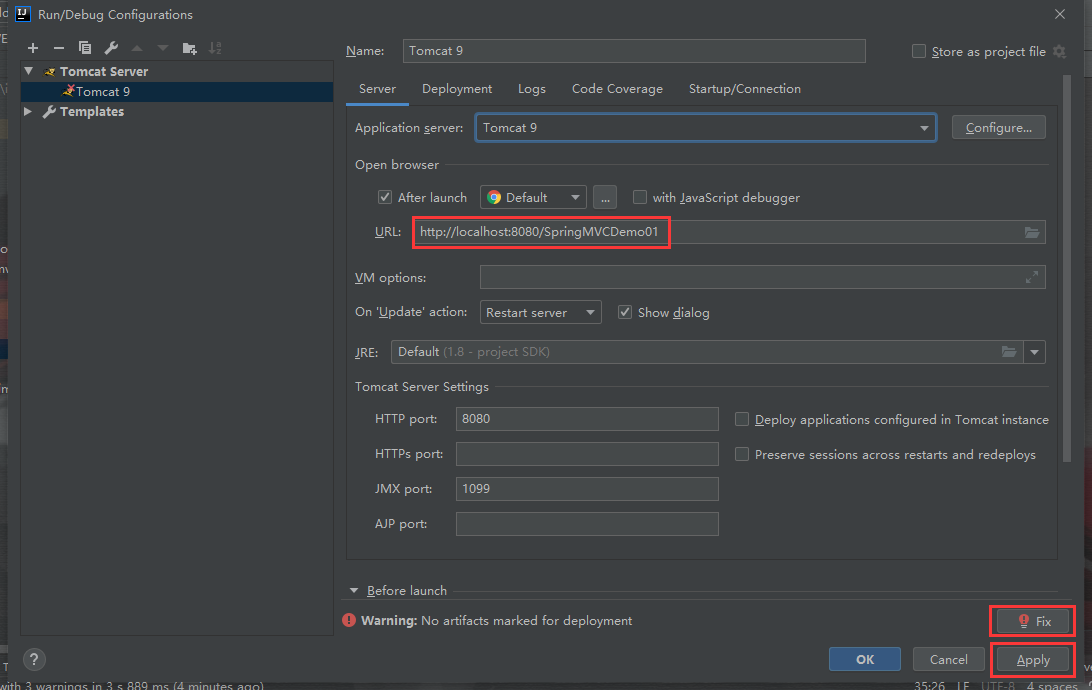Expand the Templates tree node
The height and width of the screenshot is (690, 1092).
coord(28,111)
